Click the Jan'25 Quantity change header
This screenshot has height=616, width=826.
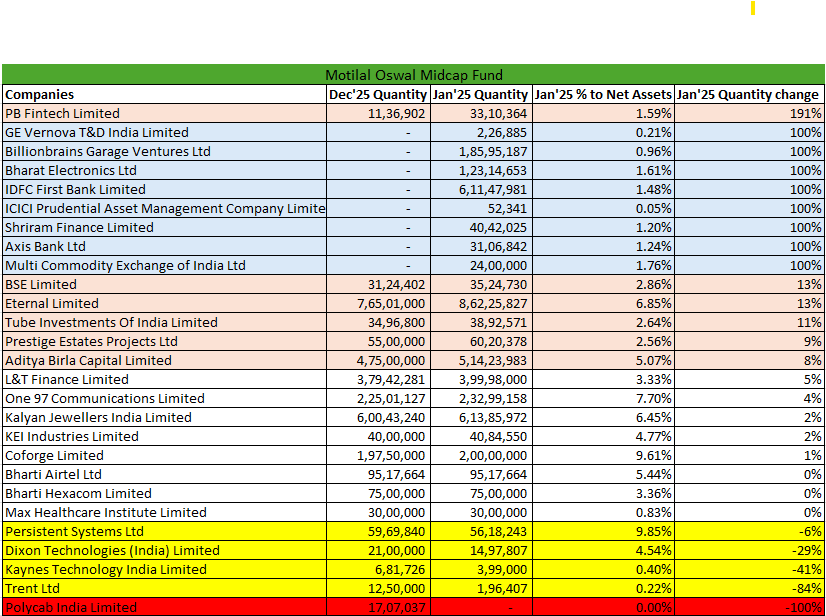750,94
